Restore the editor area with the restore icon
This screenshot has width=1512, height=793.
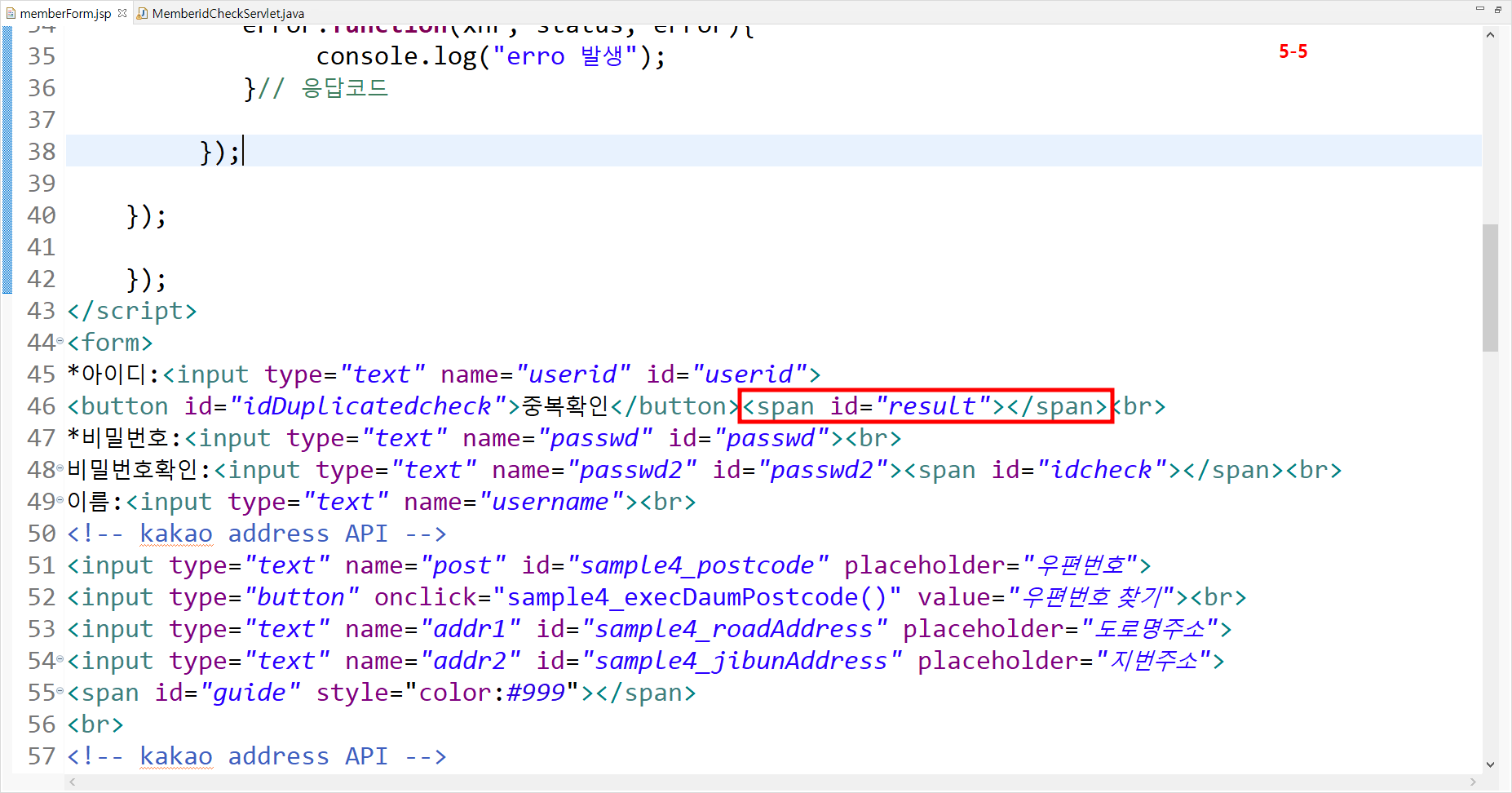(1498, 9)
